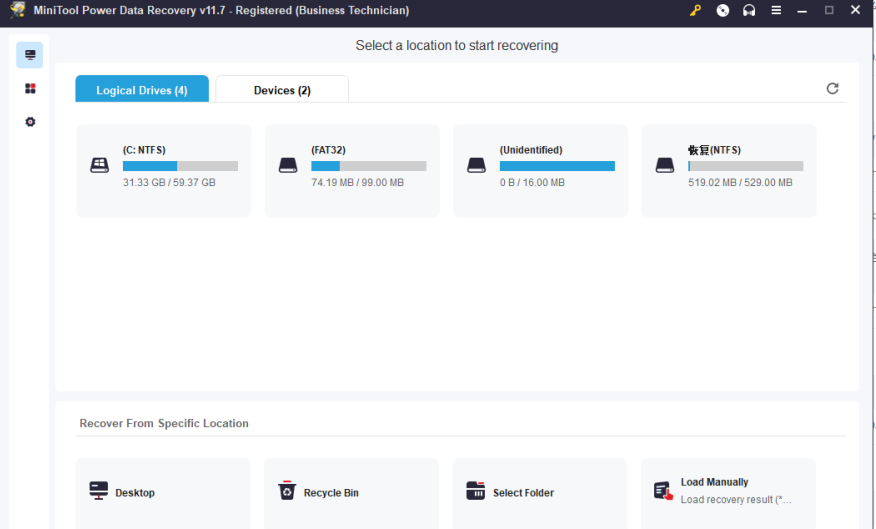Screen dimensions: 876x529
Task: Switch to the Devices (2) tab
Action: 282,89
